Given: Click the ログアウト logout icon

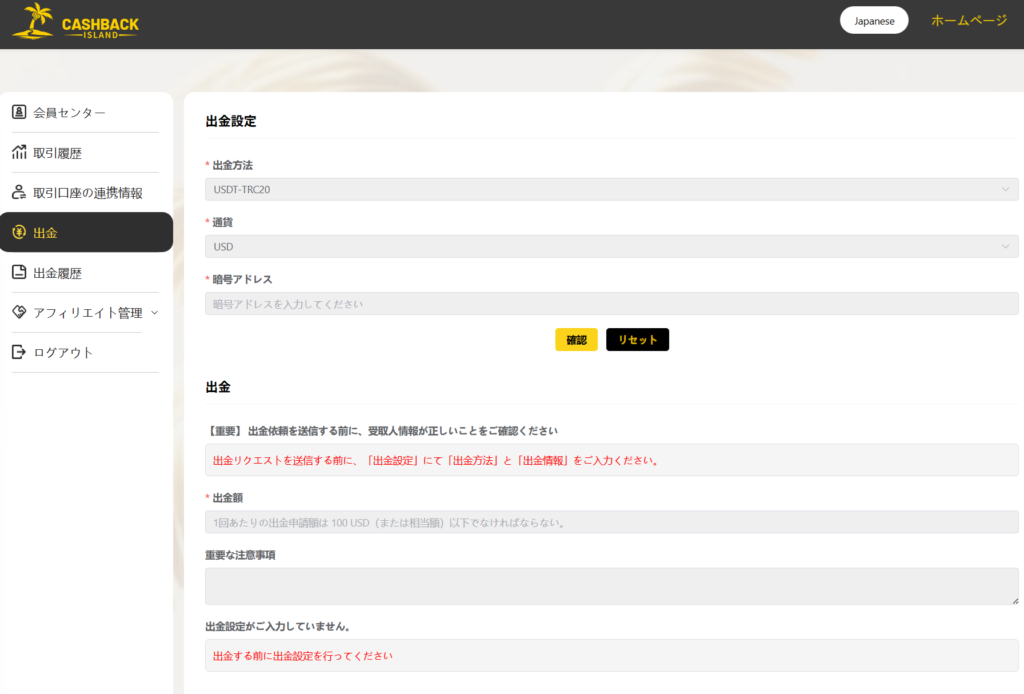Looking at the screenshot, I should point(18,352).
